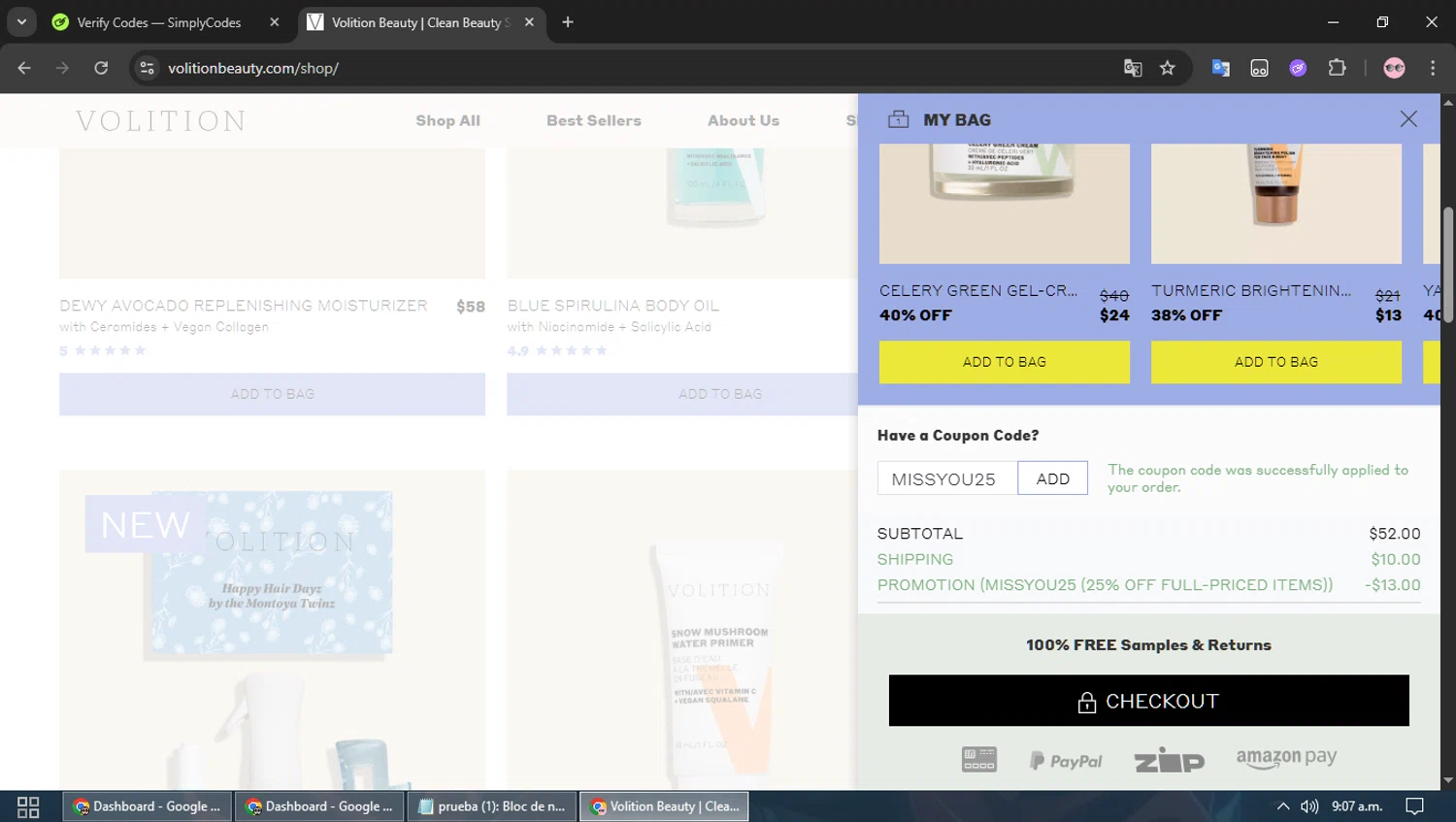Image resolution: width=1456 pixels, height=822 pixels.
Task: Click the Zip payment logo
Action: pyautogui.click(x=1170, y=760)
